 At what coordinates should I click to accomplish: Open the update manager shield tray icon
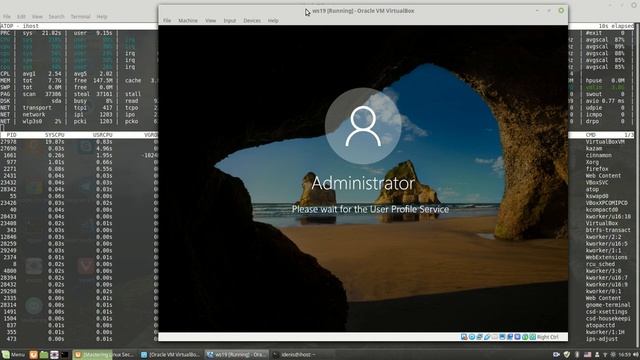click(567, 355)
